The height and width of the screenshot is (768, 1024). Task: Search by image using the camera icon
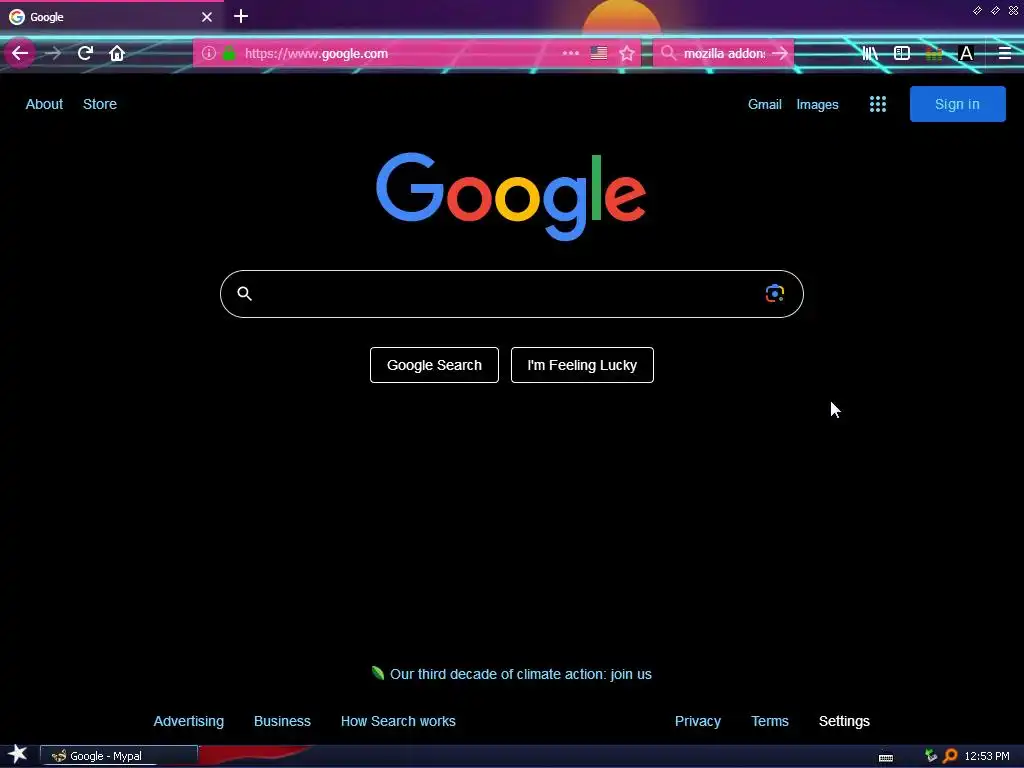pos(775,293)
